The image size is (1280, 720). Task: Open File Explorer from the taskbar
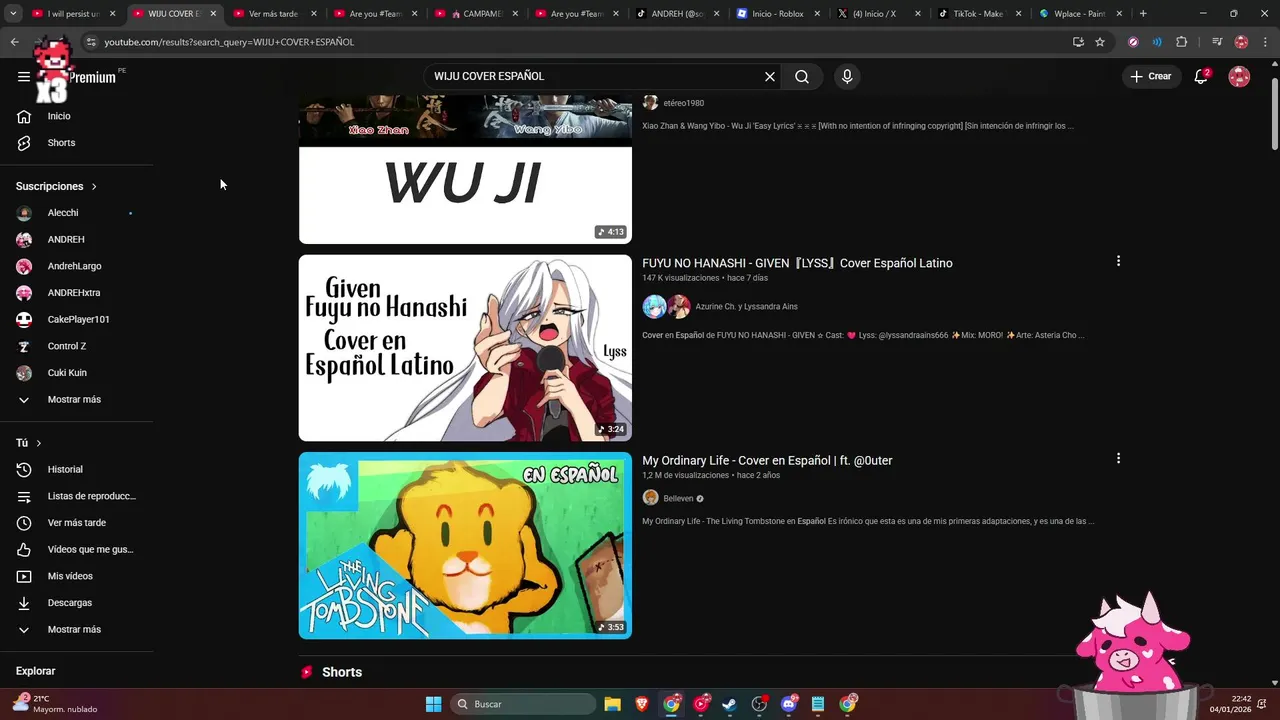pos(612,704)
